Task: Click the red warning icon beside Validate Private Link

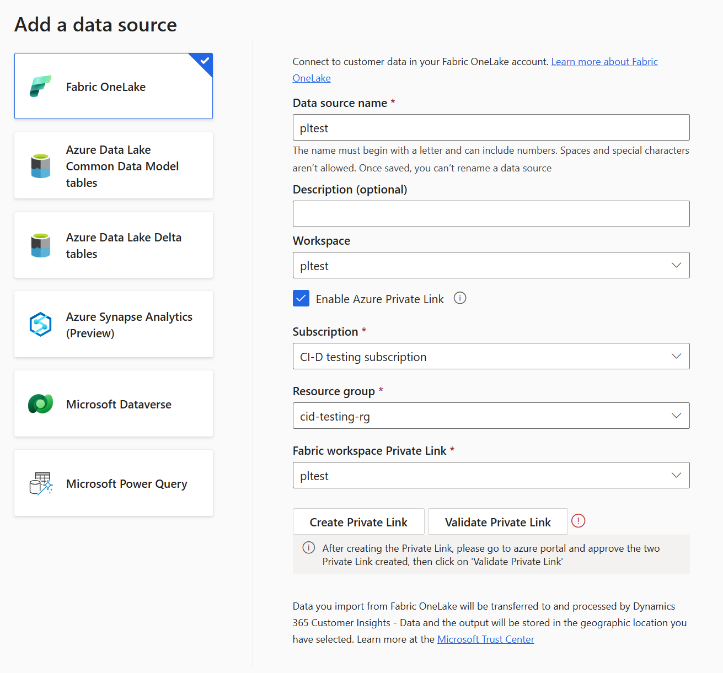Action: [578, 521]
